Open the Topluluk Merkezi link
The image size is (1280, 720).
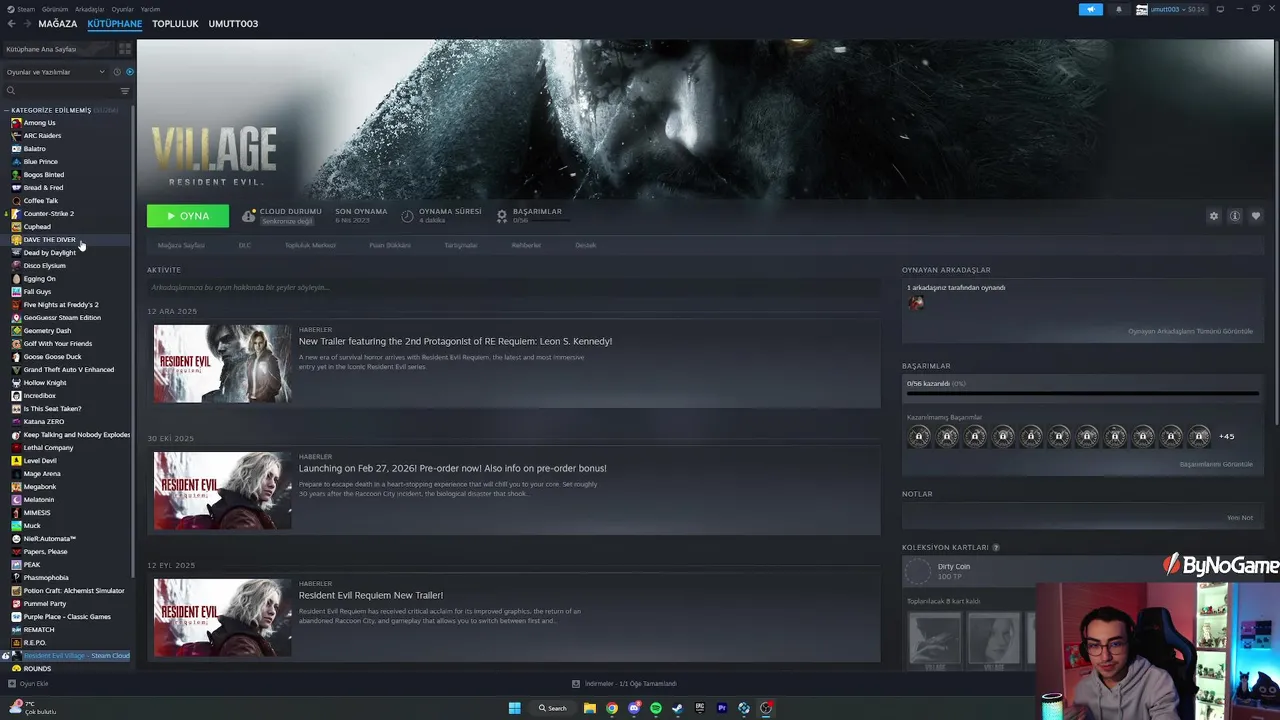pyautogui.click(x=310, y=245)
